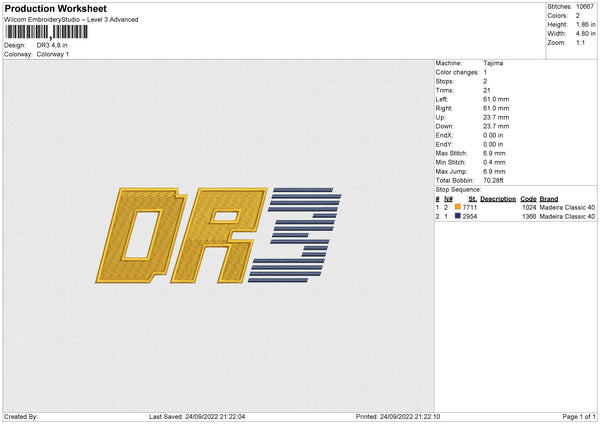Image resolution: width=600 pixels, height=424 pixels.
Task: Click 'Madeira Classic 40' in row 2
Action: (567, 217)
